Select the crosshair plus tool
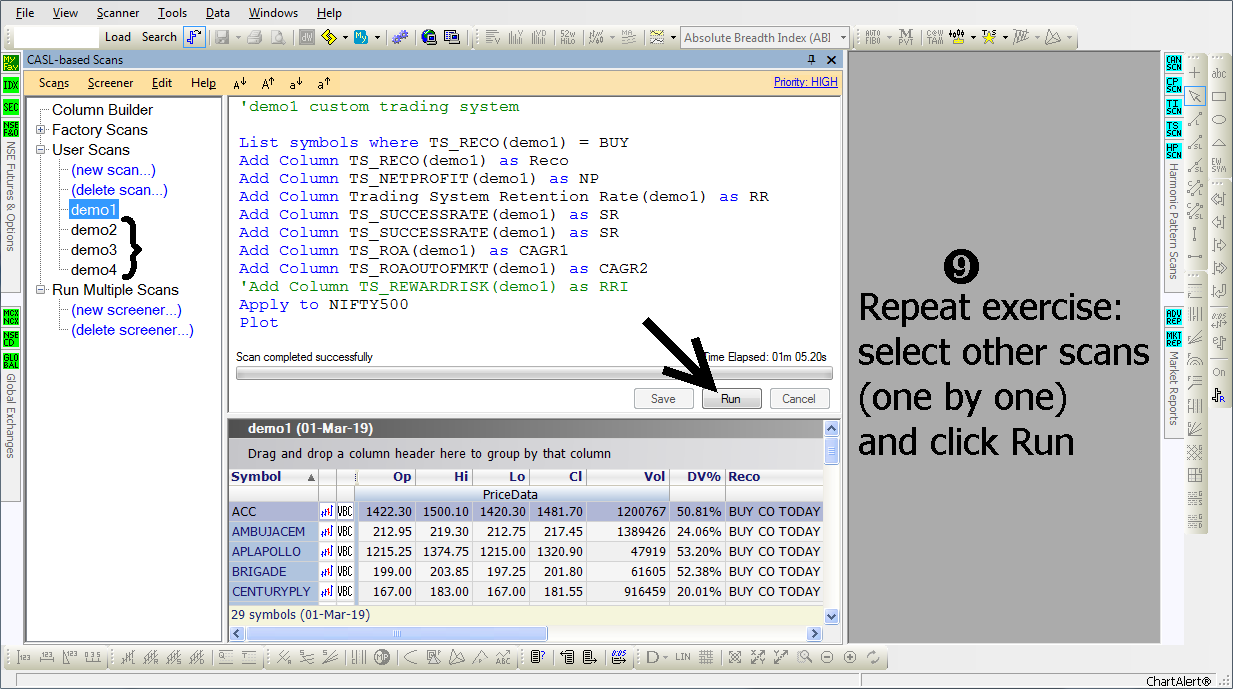This screenshot has width=1233, height=689. pos(1195,73)
